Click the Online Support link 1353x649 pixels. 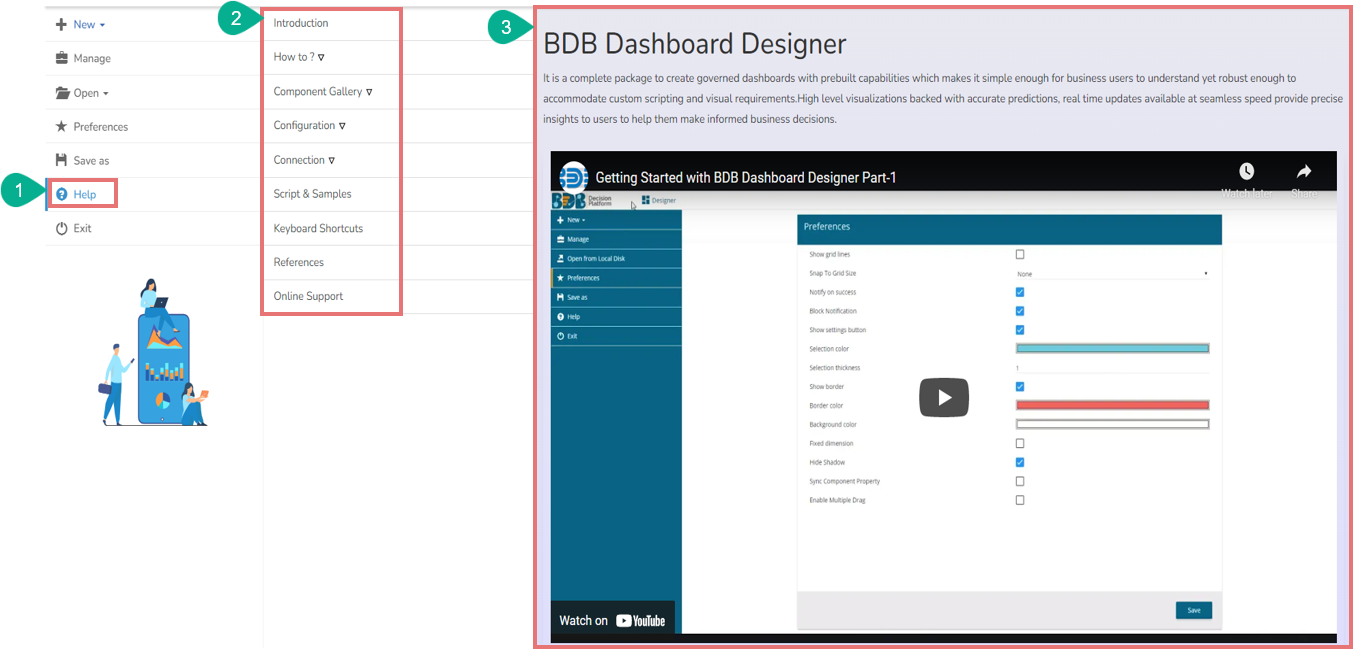(308, 296)
